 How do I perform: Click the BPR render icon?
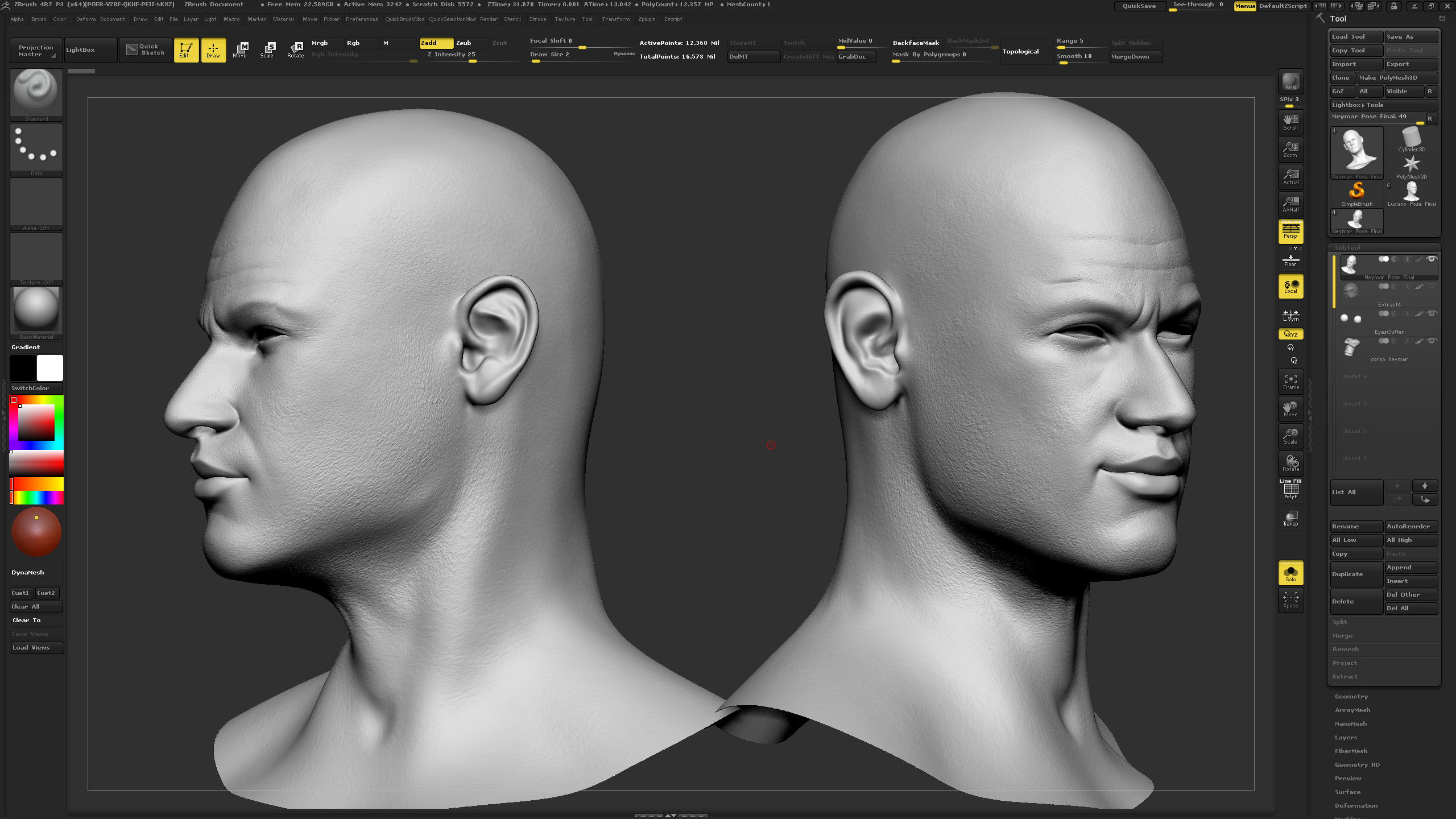pos(1290,81)
